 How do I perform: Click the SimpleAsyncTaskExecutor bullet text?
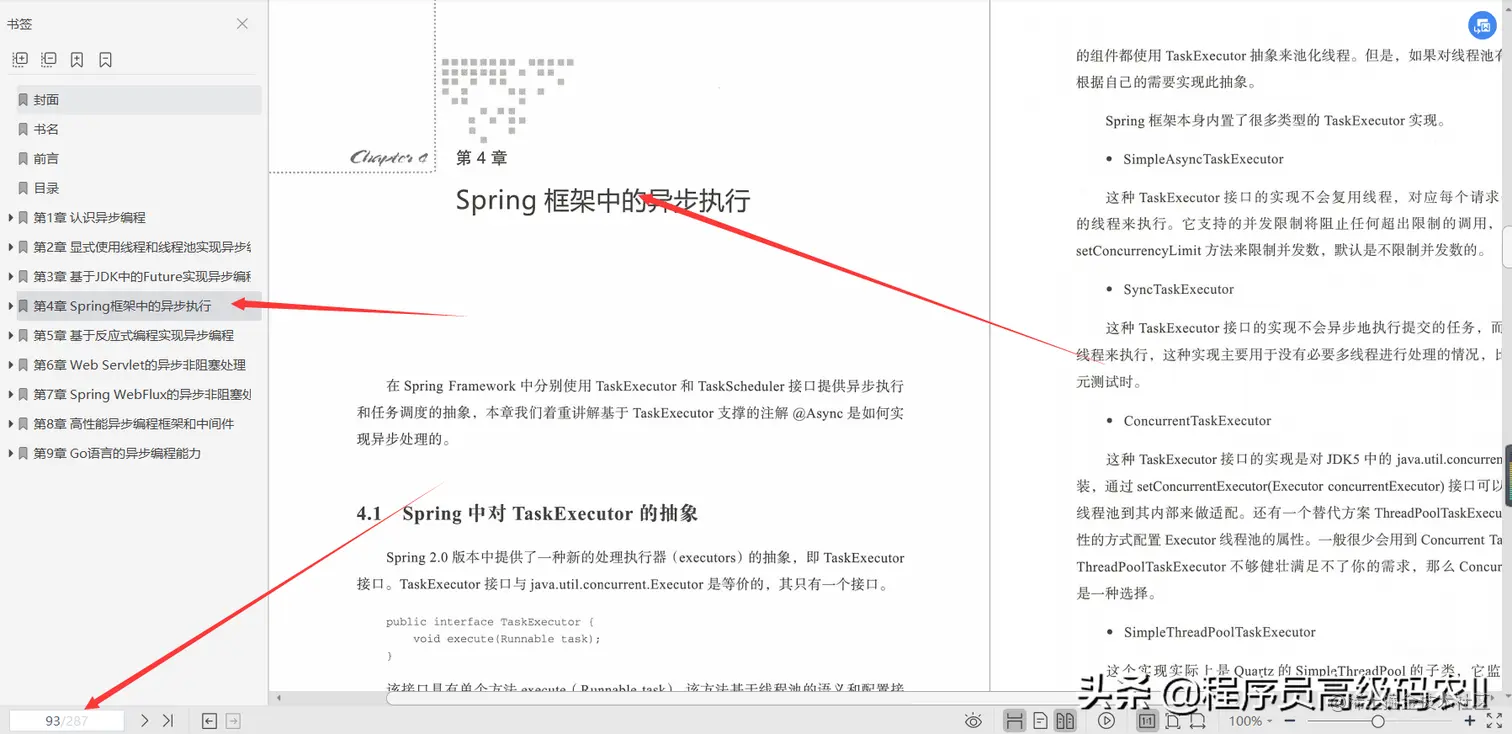pos(1203,159)
